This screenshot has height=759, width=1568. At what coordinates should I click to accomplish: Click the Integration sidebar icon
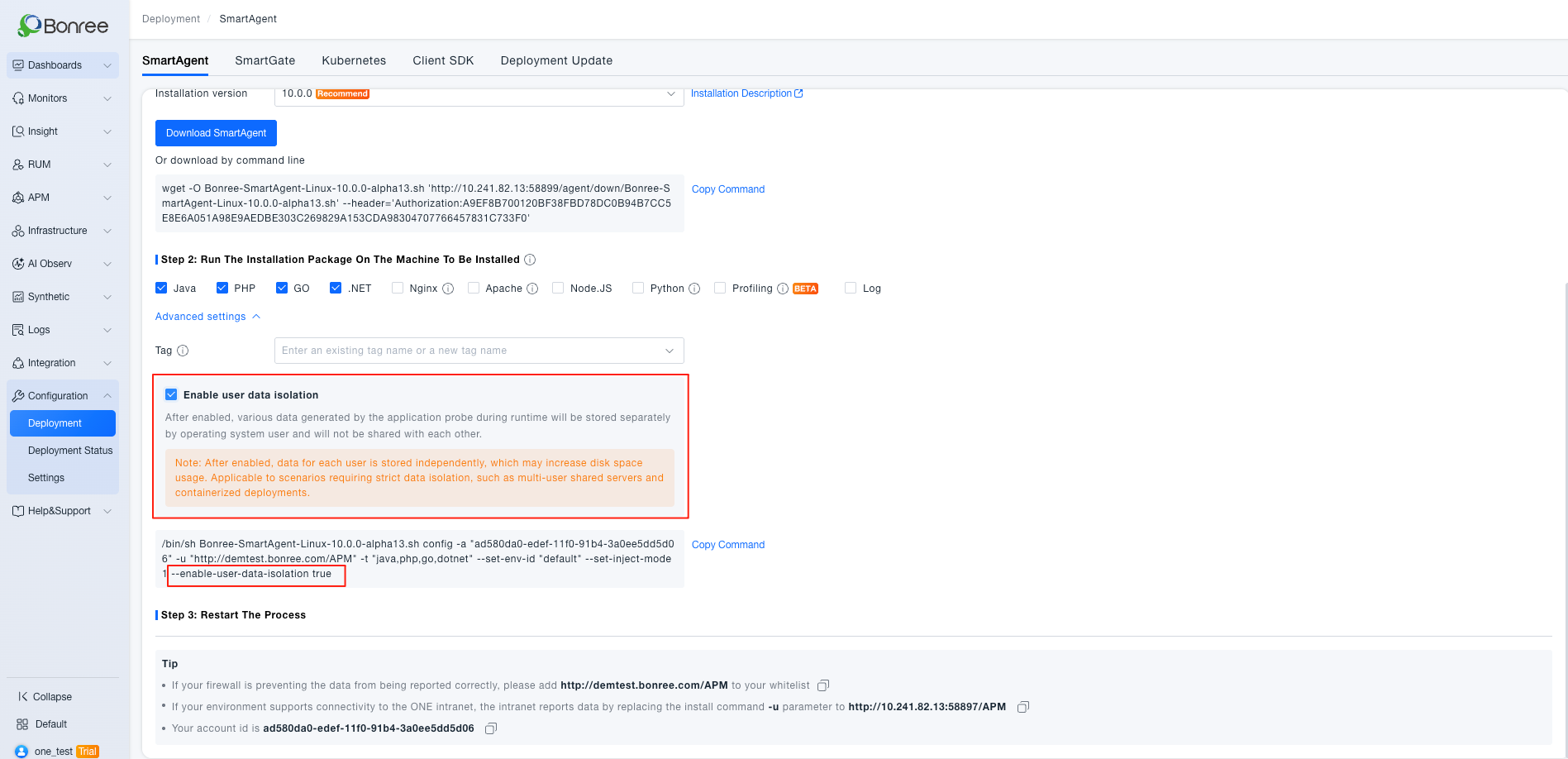(x=18, y=363)
